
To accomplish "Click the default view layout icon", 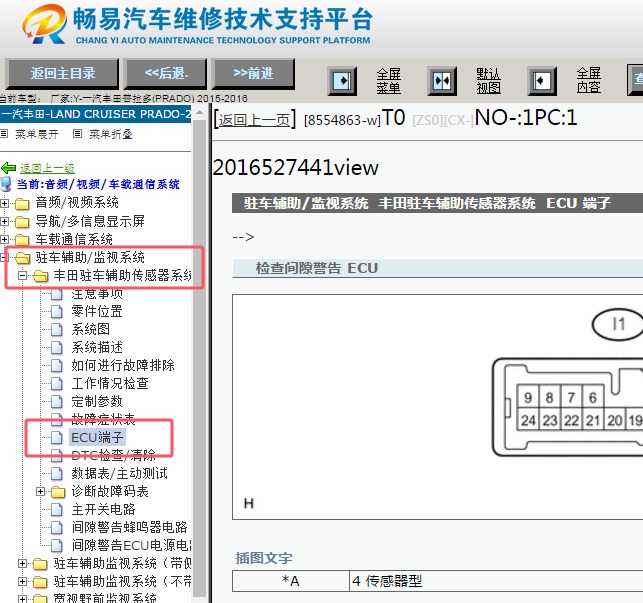I will [442, 81].
